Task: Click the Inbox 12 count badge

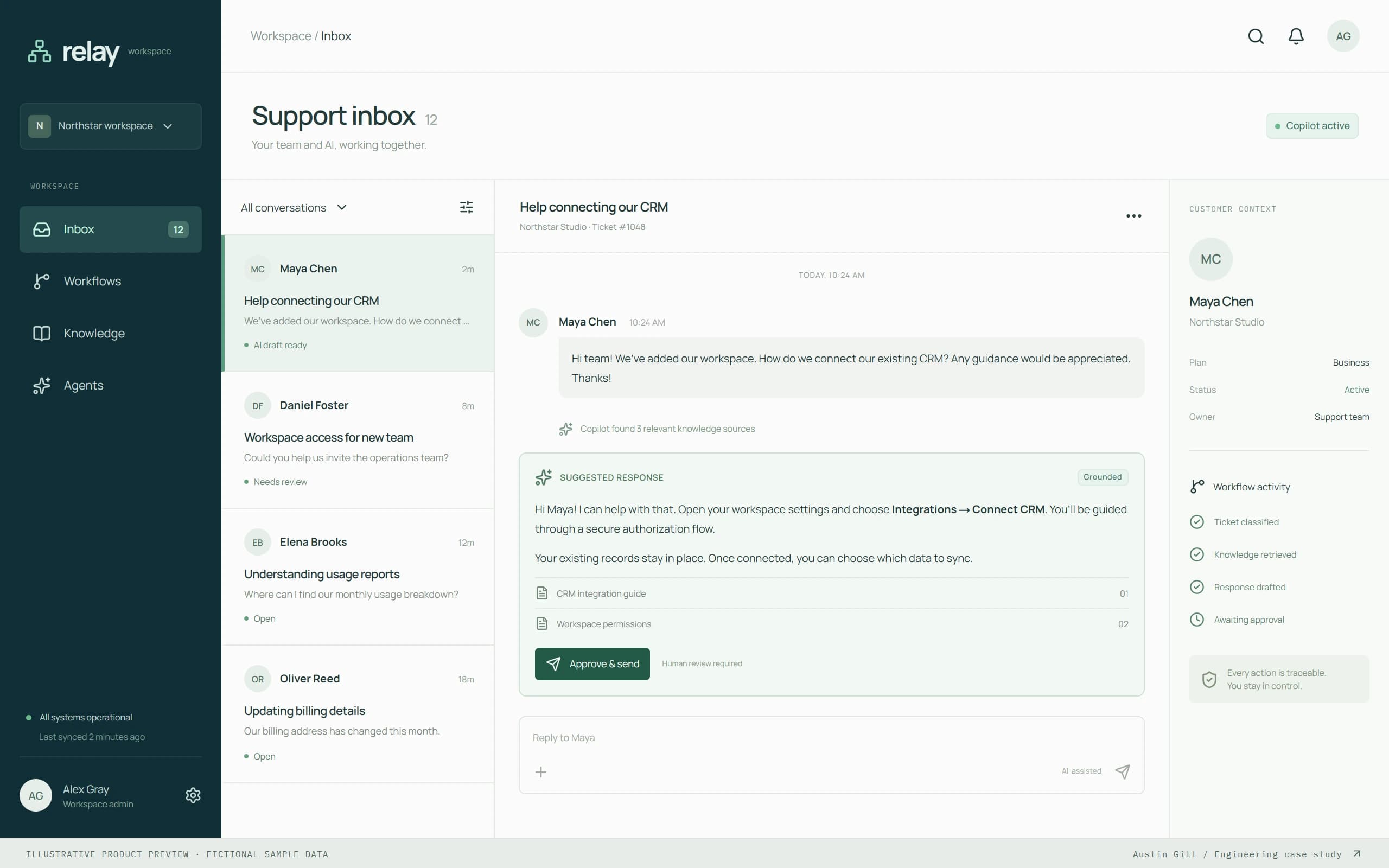Action: pos(179,229)
